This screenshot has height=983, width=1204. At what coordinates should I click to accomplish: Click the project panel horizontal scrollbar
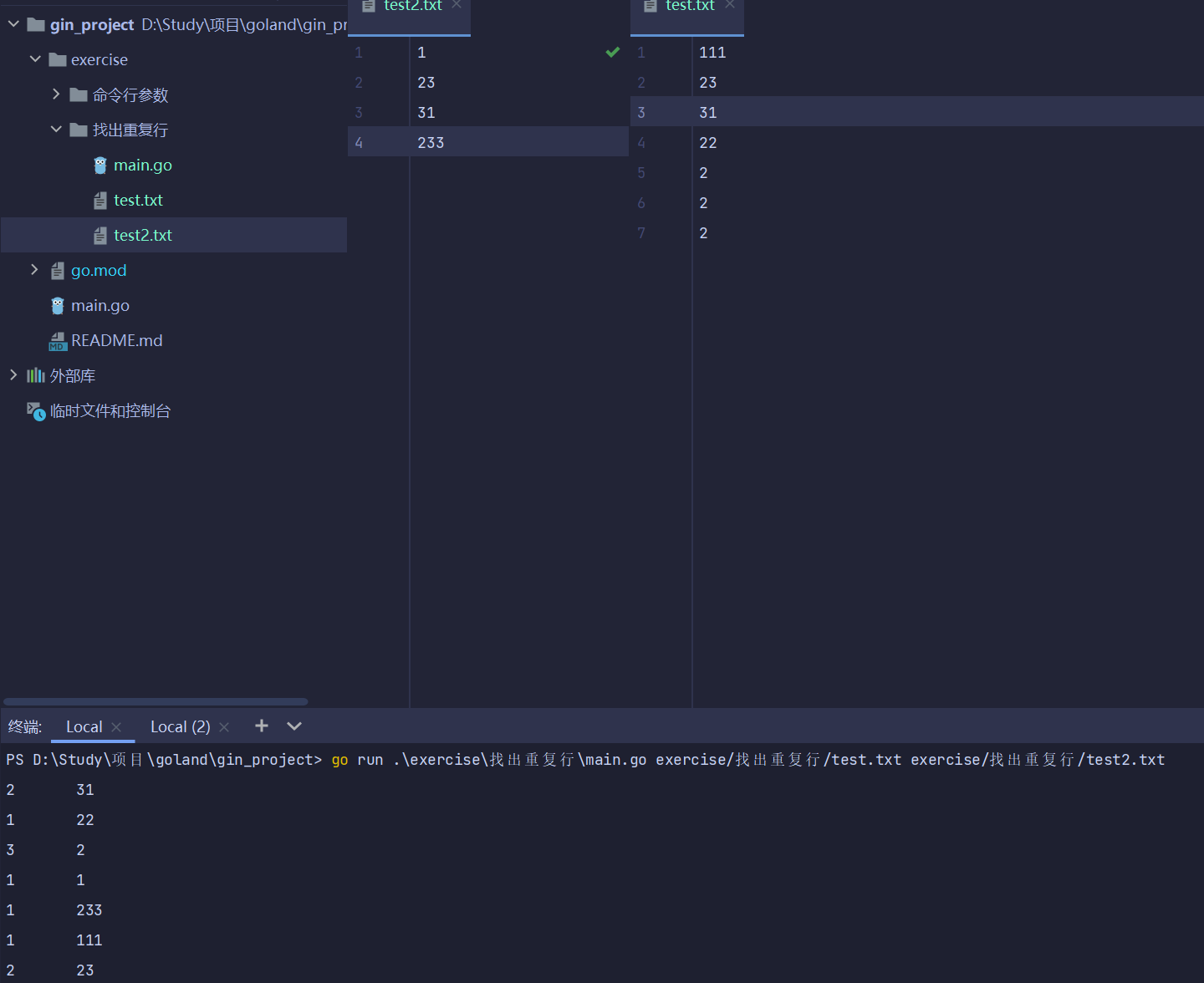(156, 701)
